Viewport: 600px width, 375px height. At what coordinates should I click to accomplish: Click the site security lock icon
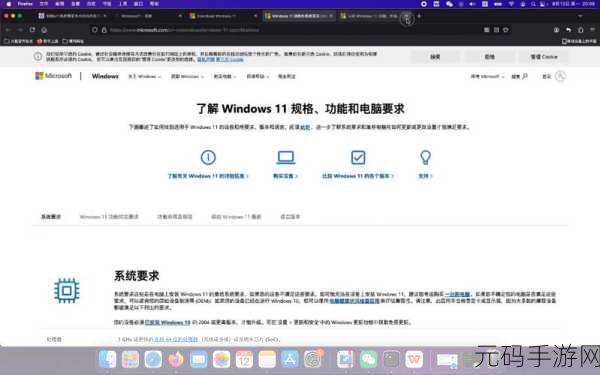pyautogui.click(x=104, y=30)
